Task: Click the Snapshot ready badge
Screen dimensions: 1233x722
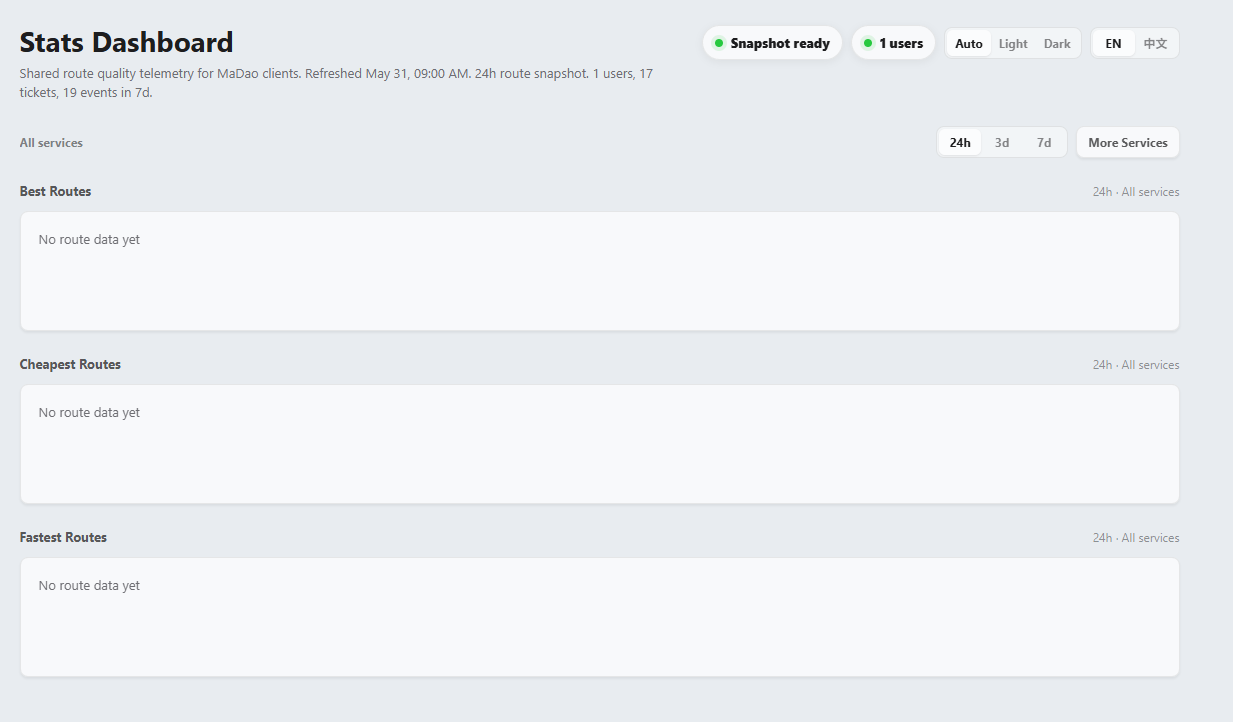Action: pyautogui.click(x=772, y=43)
